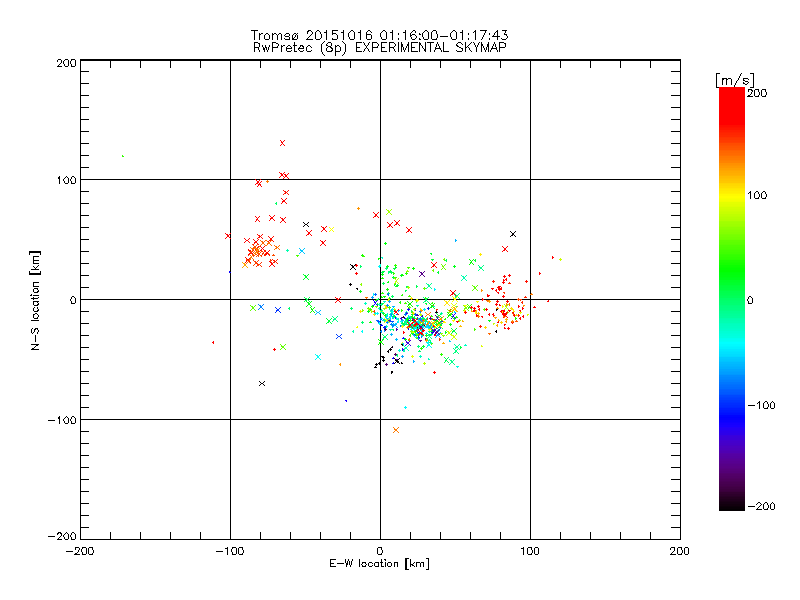
Task: Click the isolated green dot in the far upper-left
Action: [123, 156]
